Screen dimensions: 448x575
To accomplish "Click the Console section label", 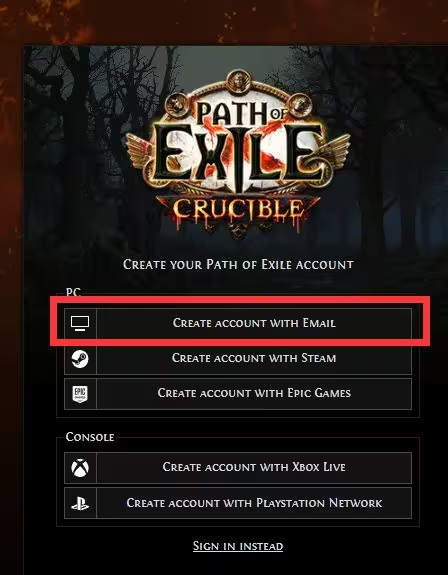I will pos(90,437).
